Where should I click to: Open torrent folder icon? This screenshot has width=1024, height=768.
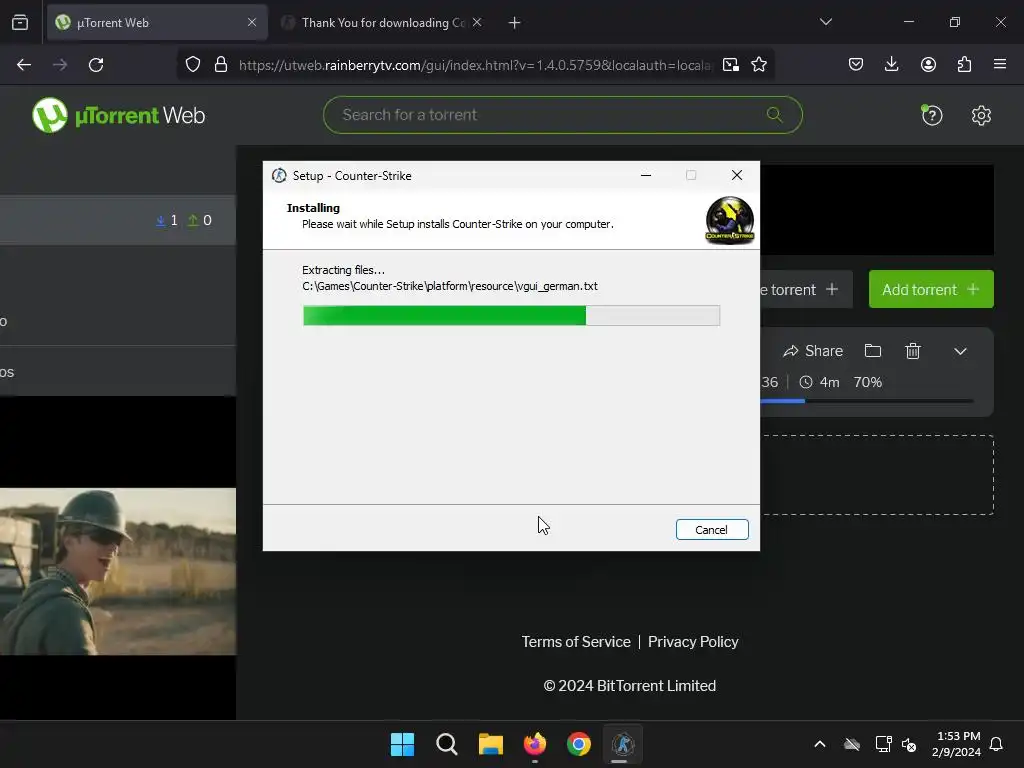tap(872, 351)
